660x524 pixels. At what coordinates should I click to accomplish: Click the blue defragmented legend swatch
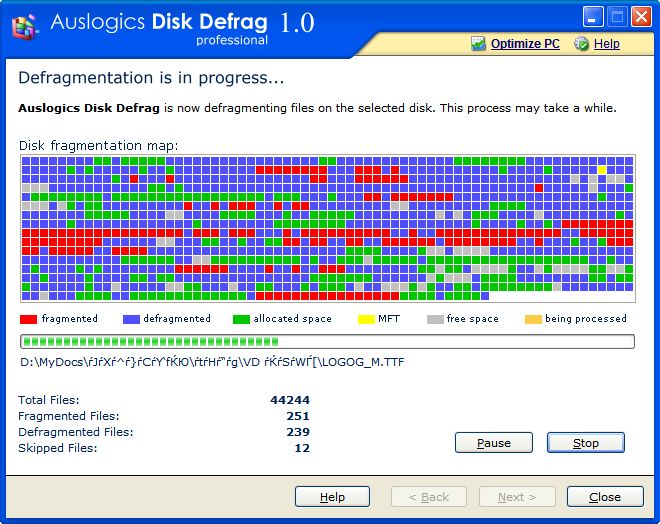[131, 319]
